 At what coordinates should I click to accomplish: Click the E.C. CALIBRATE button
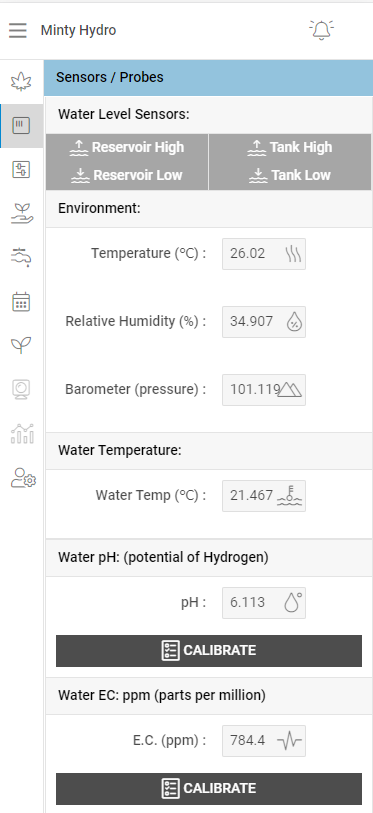click(x=209, y=788)
